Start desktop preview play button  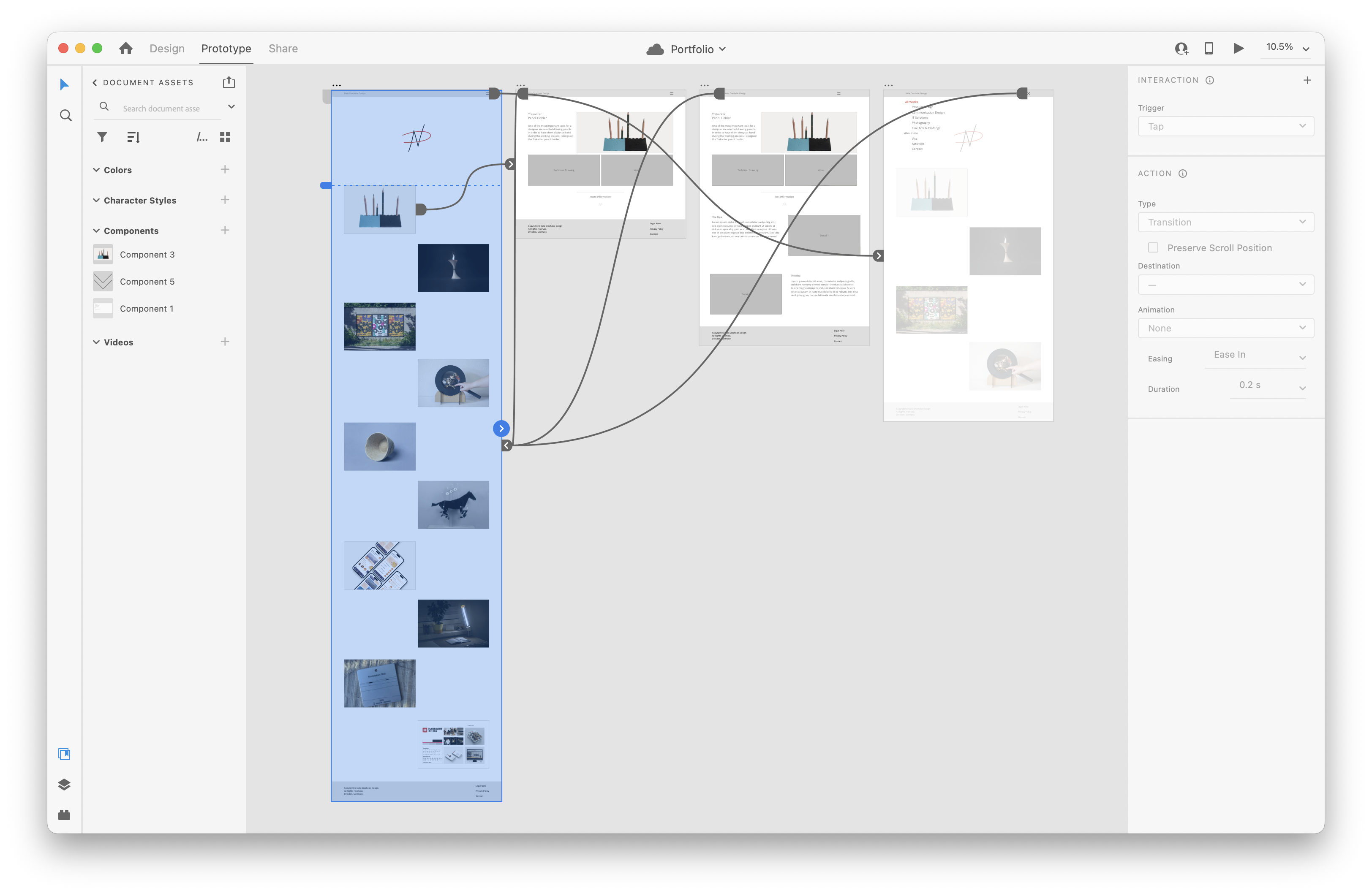1238,49
